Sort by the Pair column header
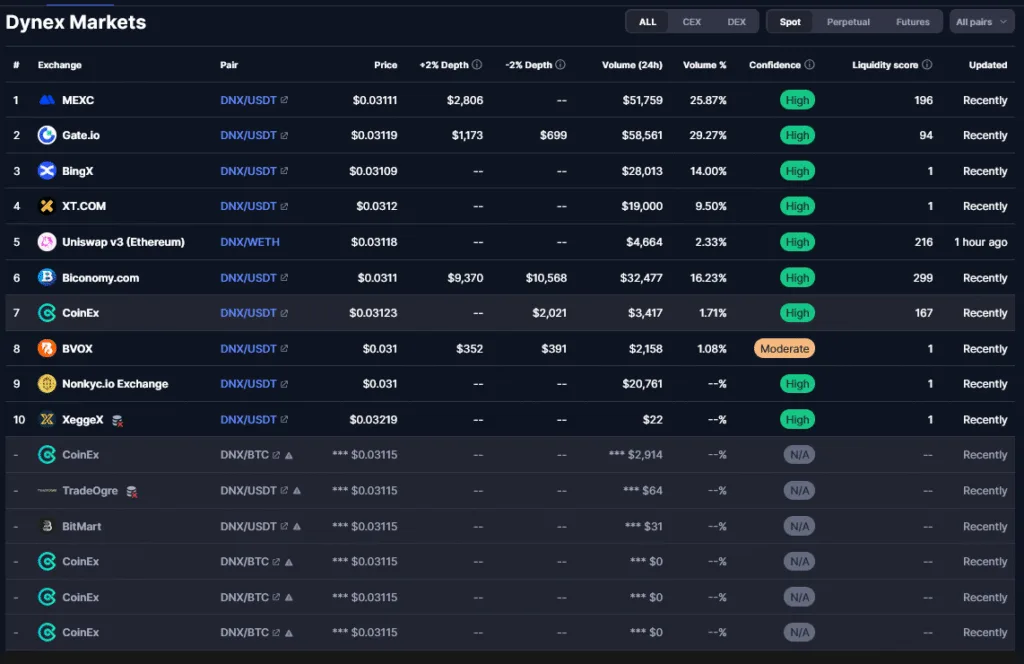1024x664 pixels. tap(229, 65)
